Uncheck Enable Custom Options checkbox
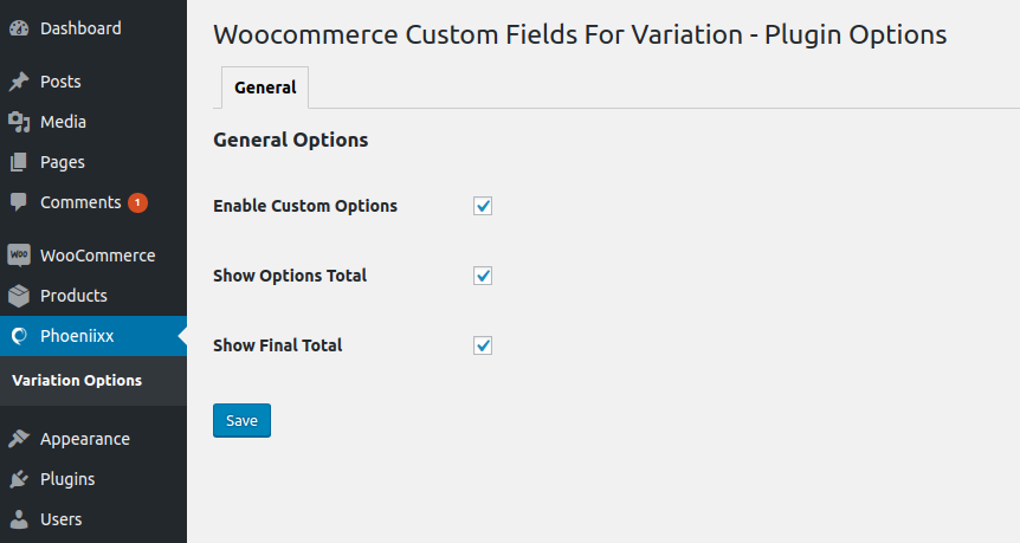Screen dimensions: 1020x543 pyautogui.click(x=483, y=206)
